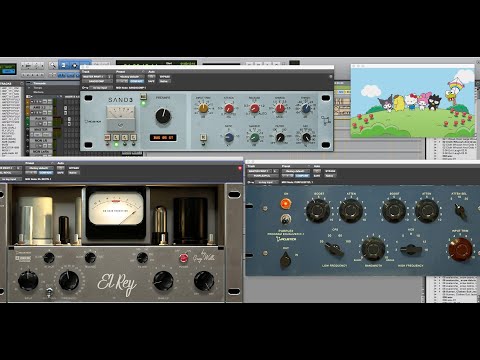
Task: Flip the small toggle switch below El Rey Input knob
Action: coord(49,292)
